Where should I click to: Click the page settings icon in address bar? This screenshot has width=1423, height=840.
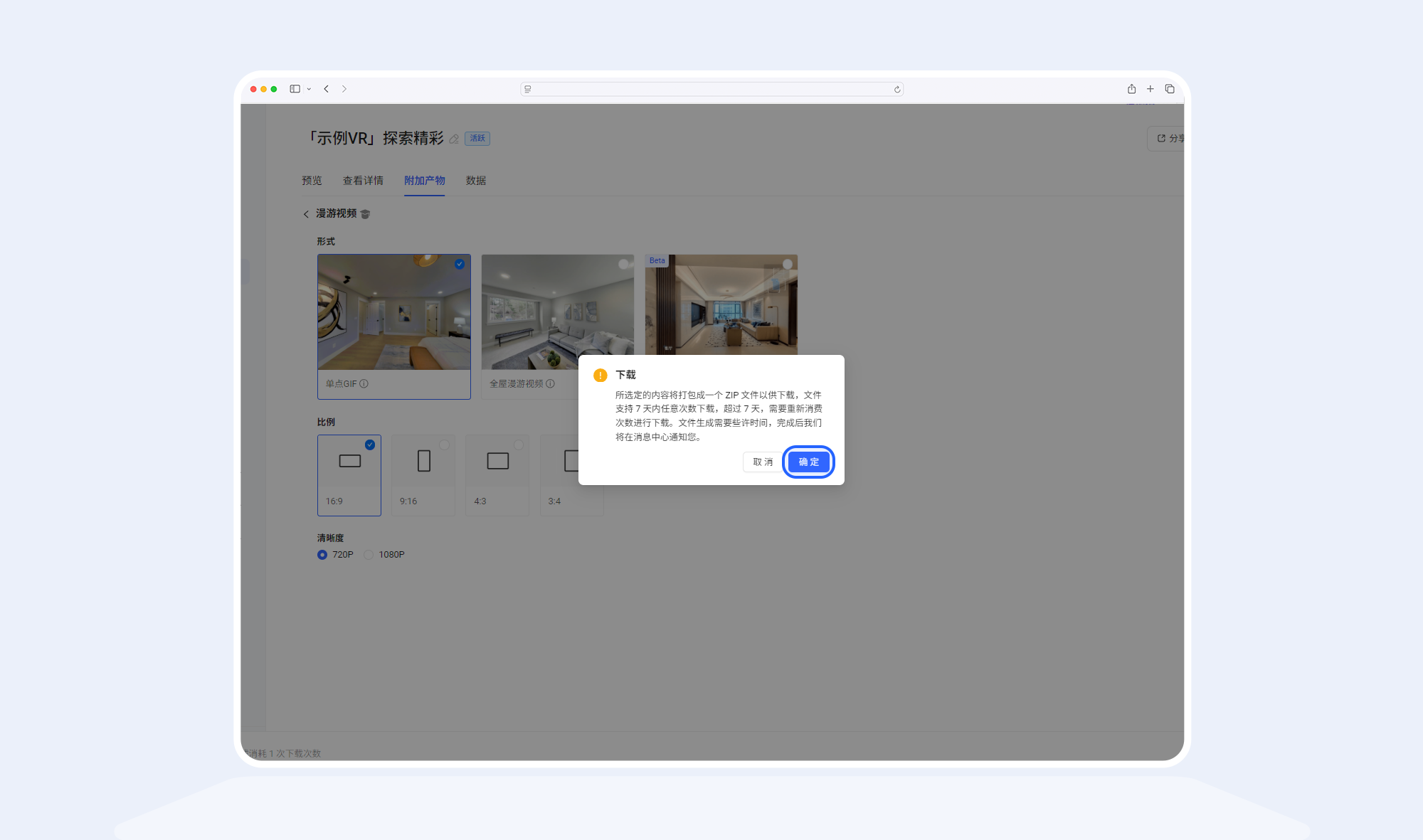tap(528, 90)
